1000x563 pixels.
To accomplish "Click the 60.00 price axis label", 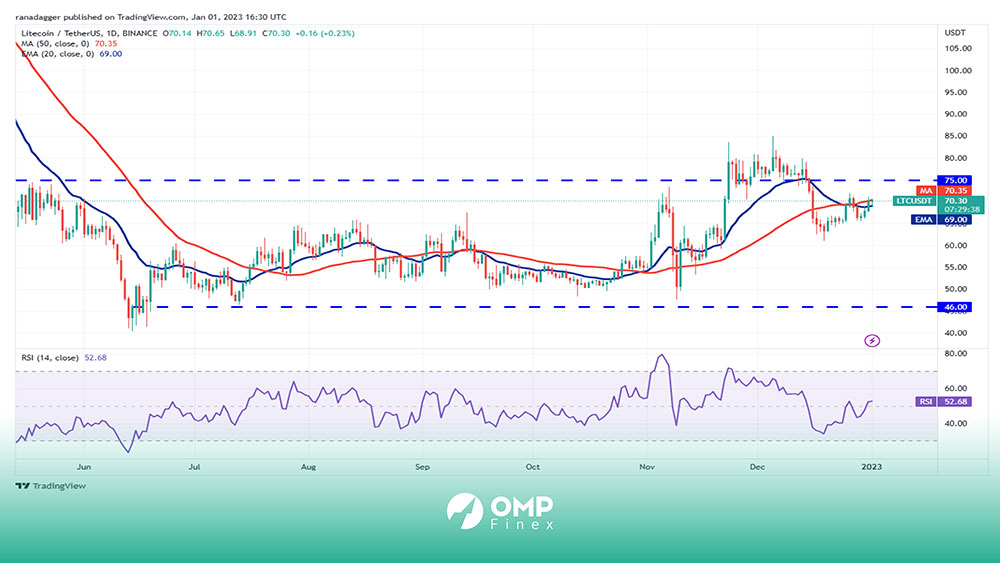I will (x=956, y=245).
